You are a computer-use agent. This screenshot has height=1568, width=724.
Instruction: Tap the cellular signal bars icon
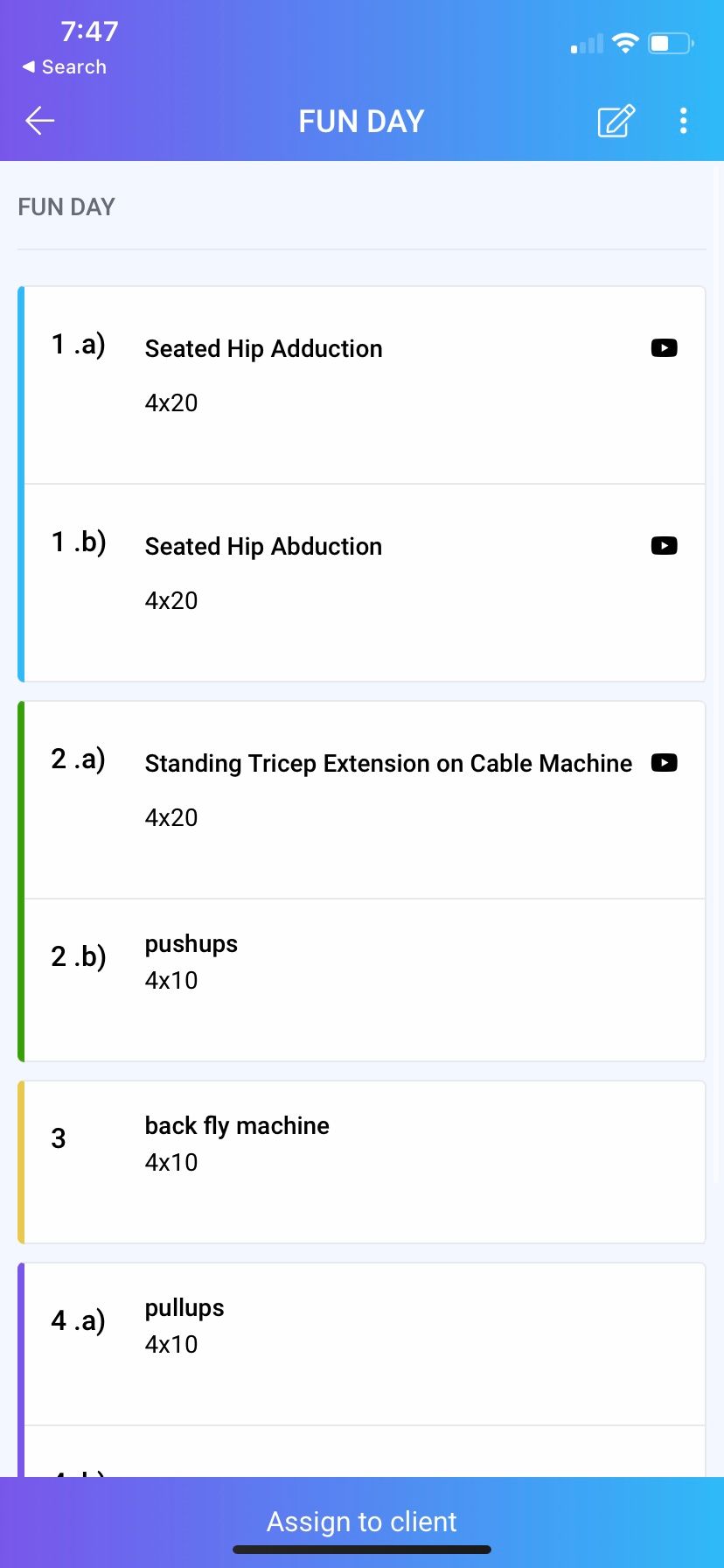[587, 44]
